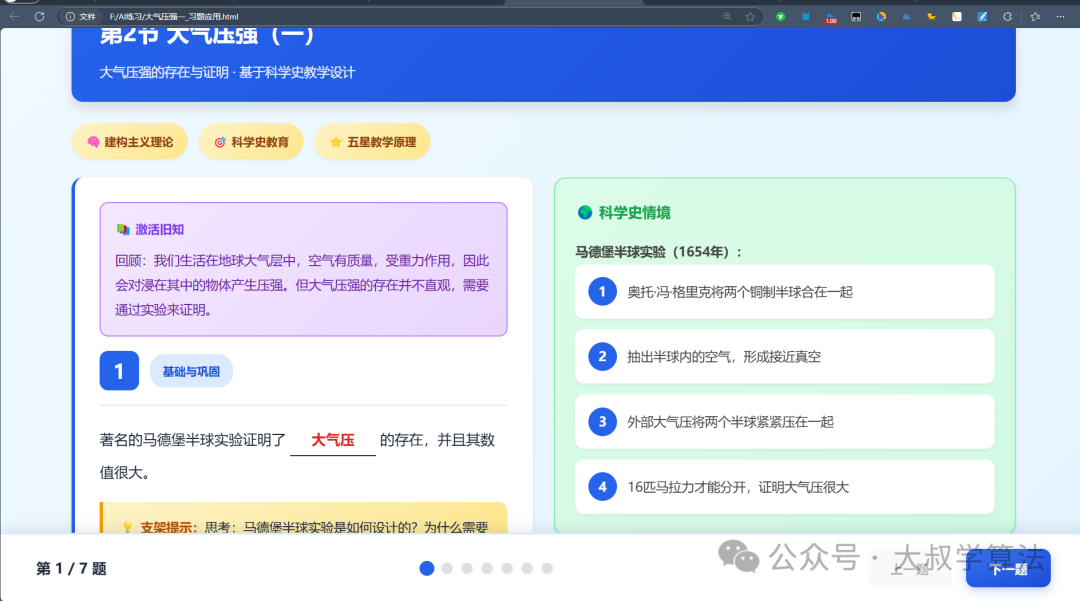Click numbered badge 1 beside 基础与巩固
The width and height of the screenshot is (1080, 601).
coord(119,370)
